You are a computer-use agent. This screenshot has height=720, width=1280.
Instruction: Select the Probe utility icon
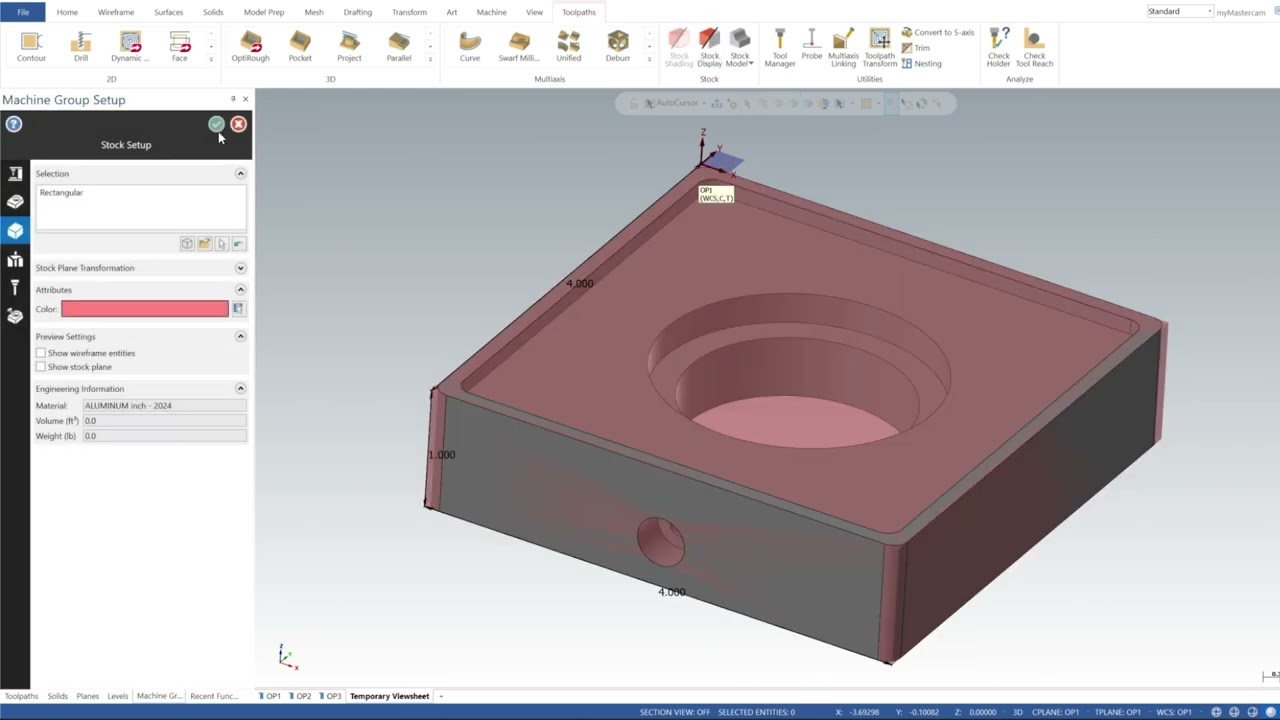[x=811, y=46]
